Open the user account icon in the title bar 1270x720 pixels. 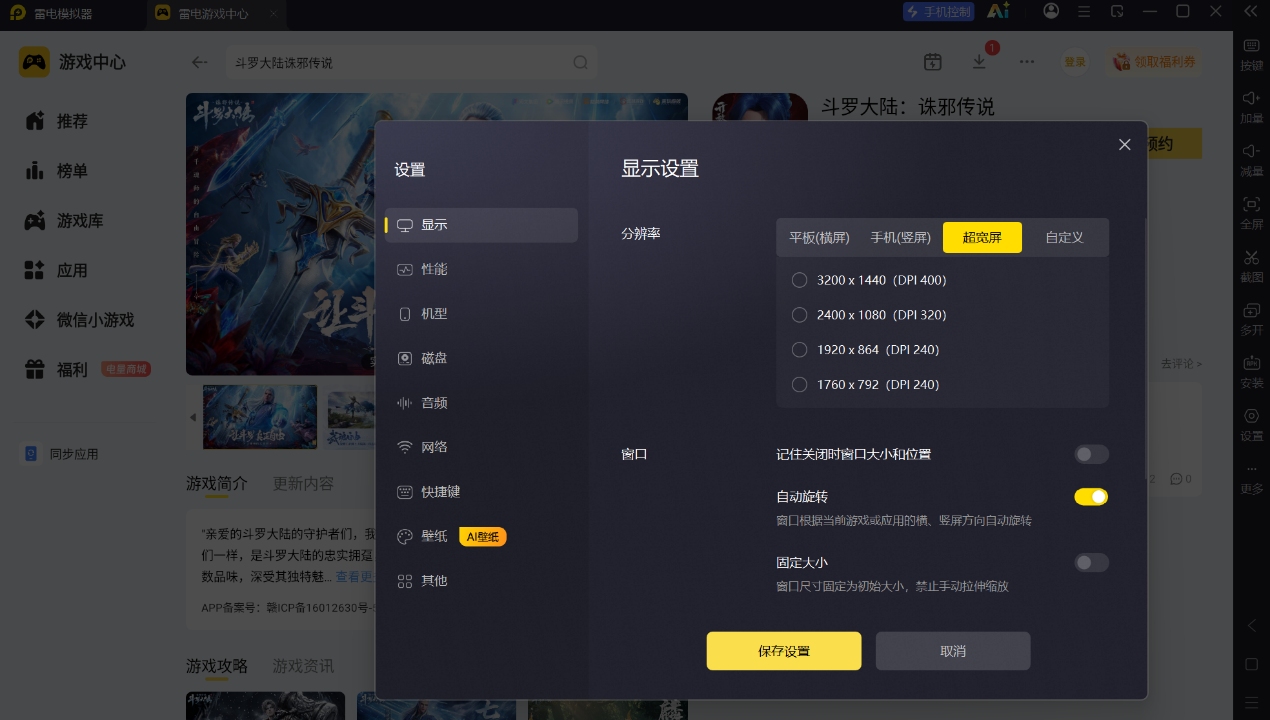(x=1051, y=11)
